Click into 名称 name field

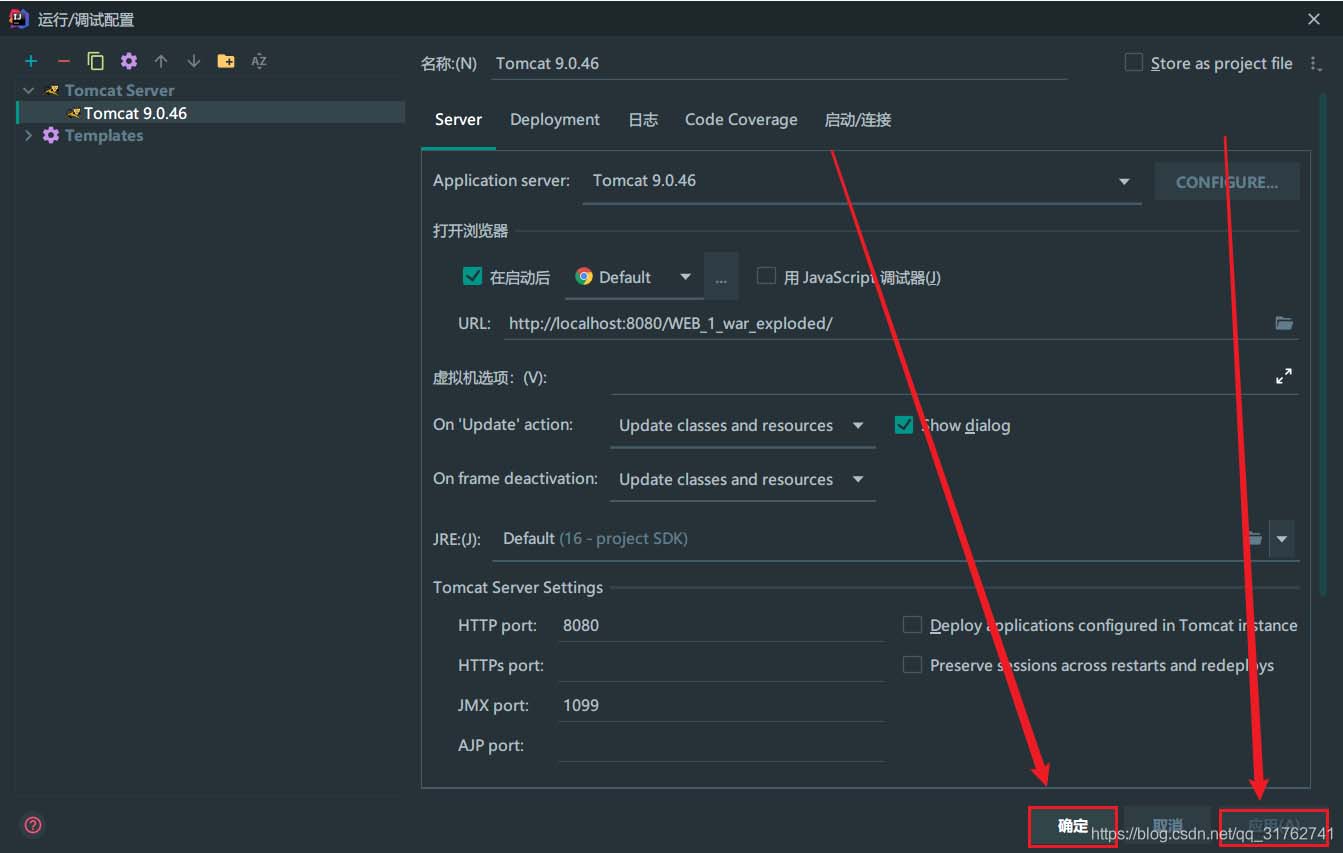780,63
